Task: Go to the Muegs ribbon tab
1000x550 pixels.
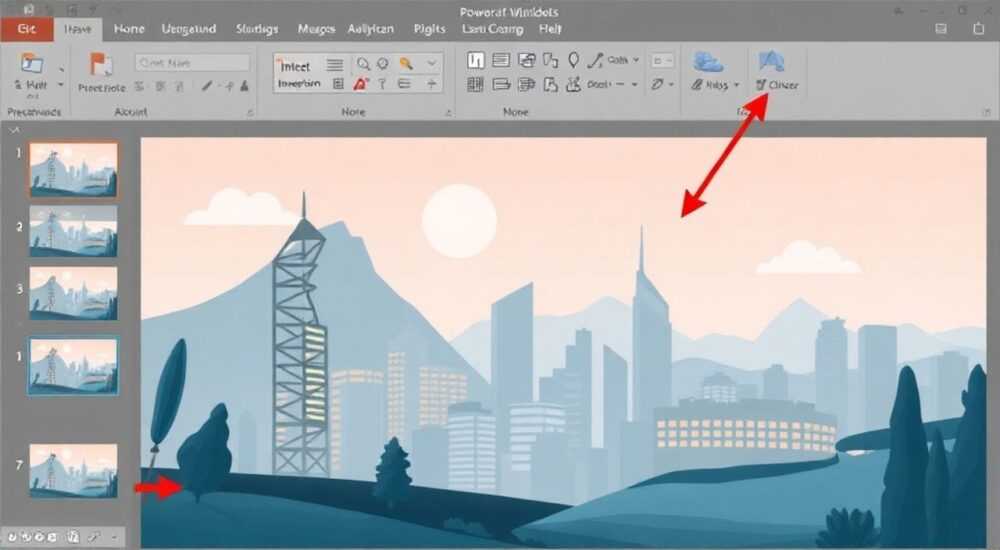Action: pyautogui.click(x=316, y=29)
